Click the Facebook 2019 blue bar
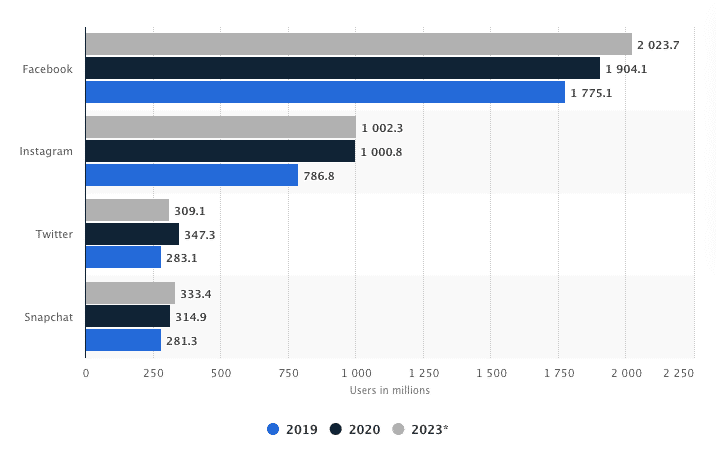716x456 pixels. coord(326,92)
